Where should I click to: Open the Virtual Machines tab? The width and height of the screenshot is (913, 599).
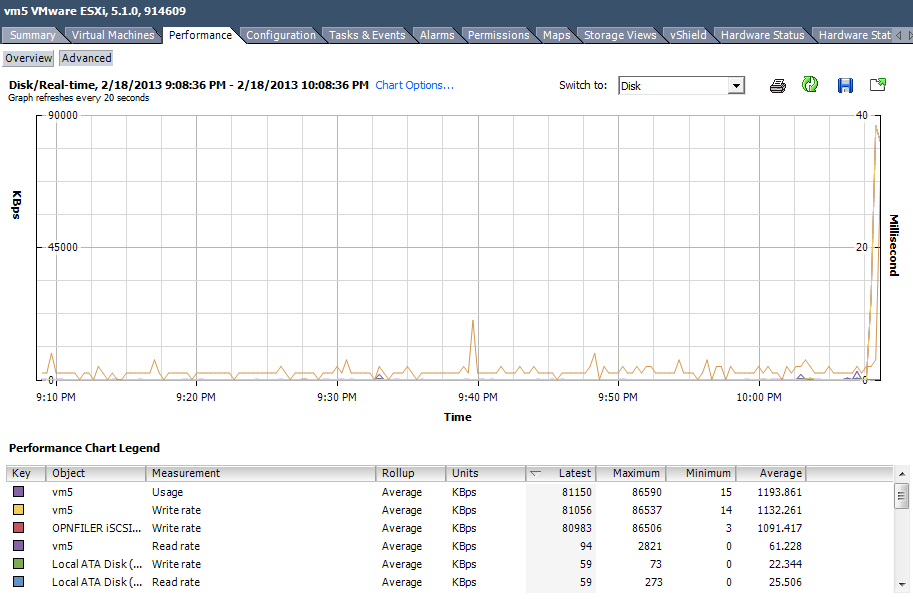point(113,34)
